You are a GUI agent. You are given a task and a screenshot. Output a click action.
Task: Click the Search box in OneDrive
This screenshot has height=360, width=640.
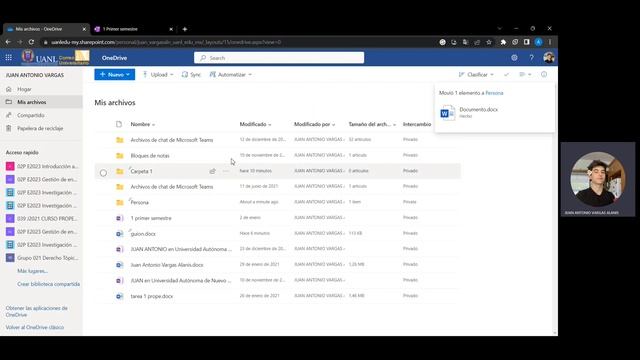[279, 58]
